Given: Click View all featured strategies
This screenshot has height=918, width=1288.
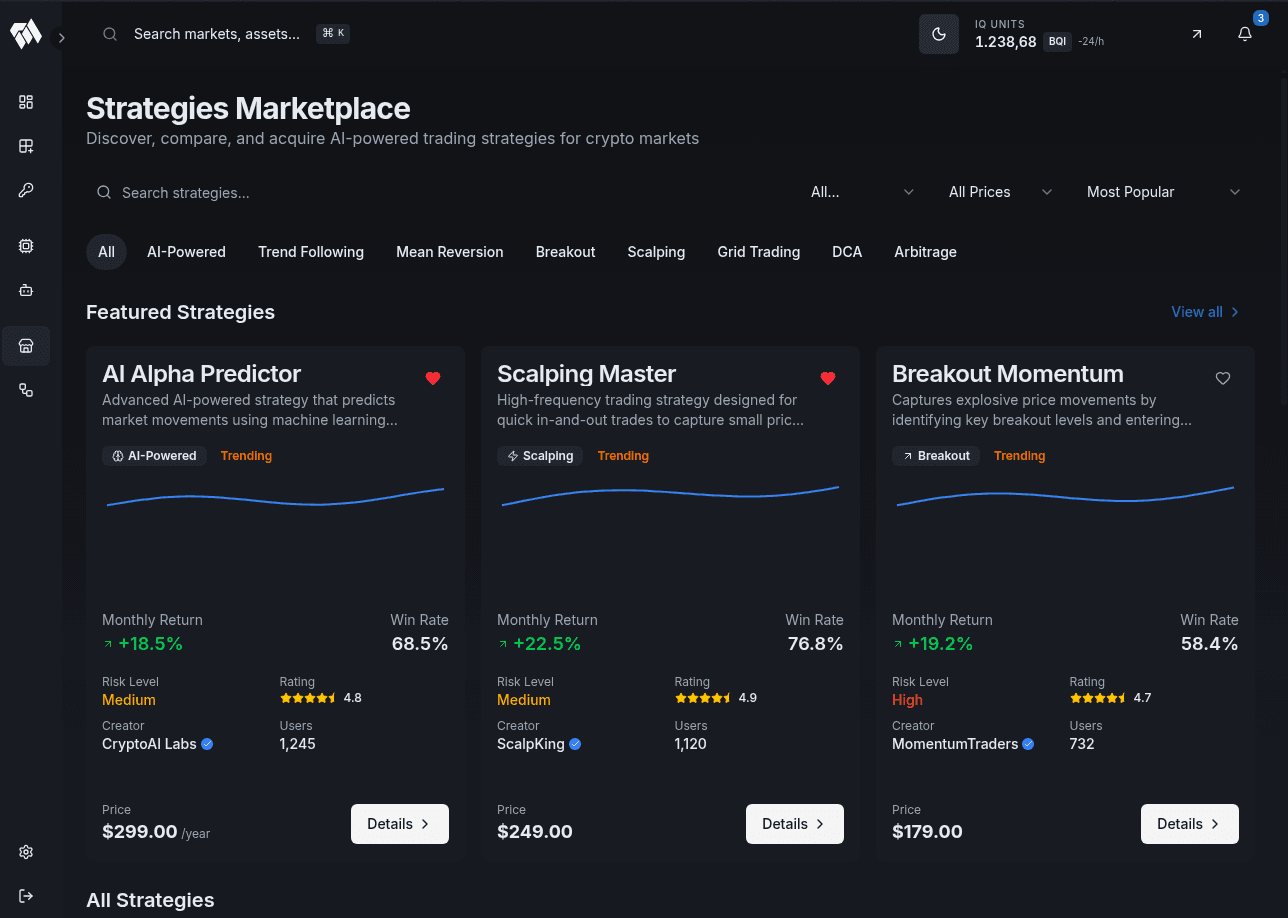Looking at the screenshot, I should 1204,312.
